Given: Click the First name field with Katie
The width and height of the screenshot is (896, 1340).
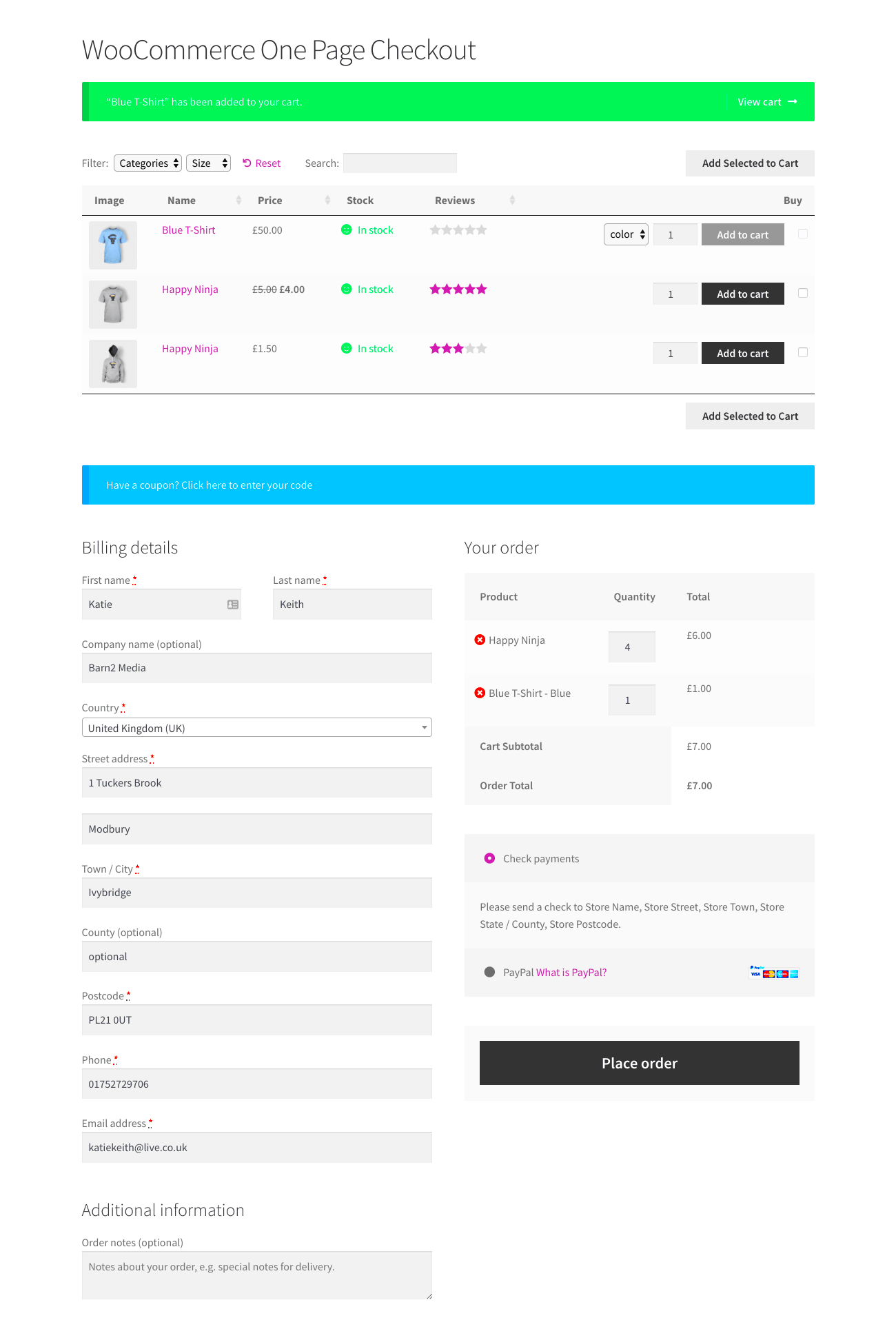Looking at the screenshot, I should pyautogui.click(x=161, y=605).
